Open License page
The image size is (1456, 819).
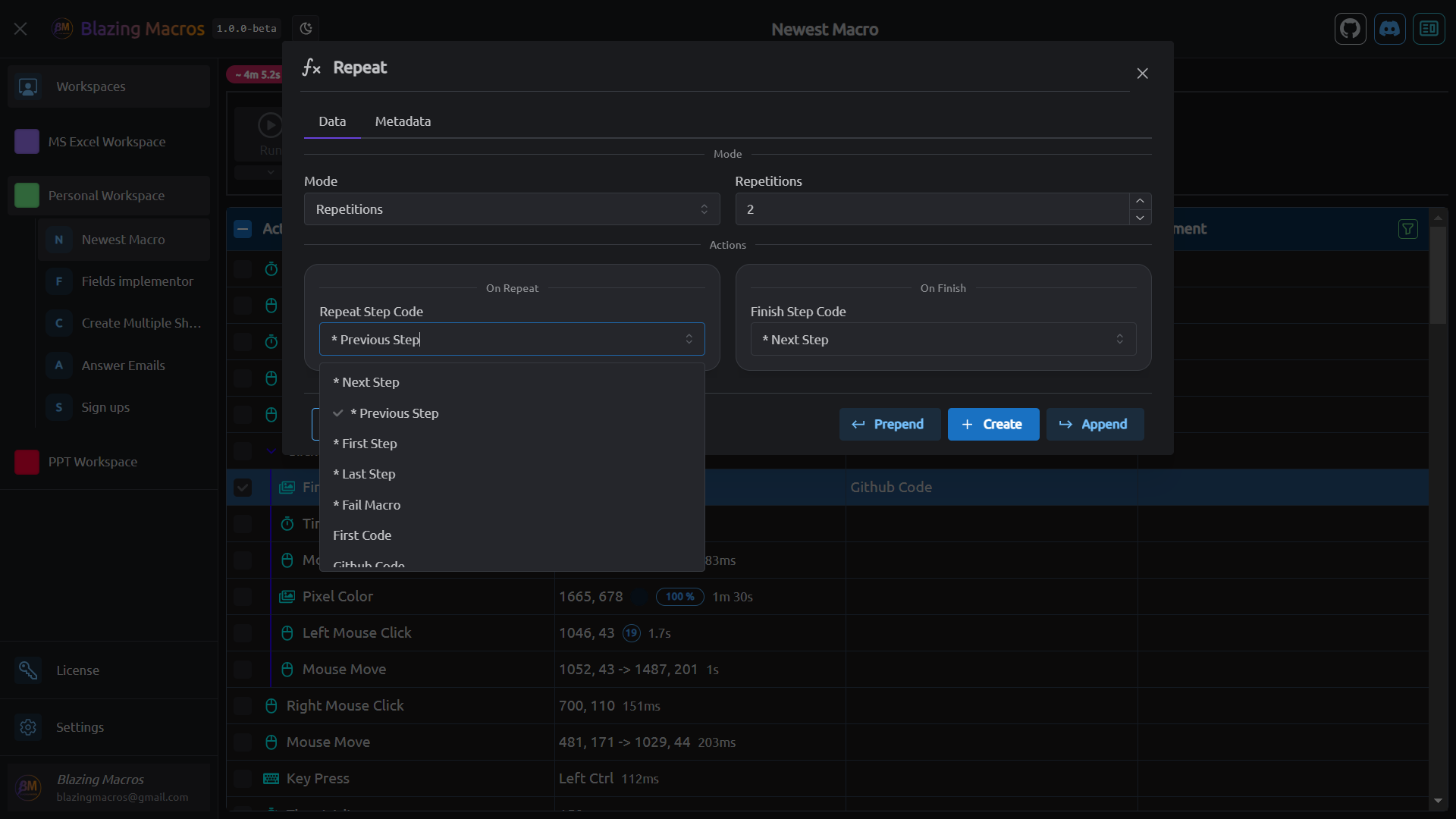tap(108, 670)
